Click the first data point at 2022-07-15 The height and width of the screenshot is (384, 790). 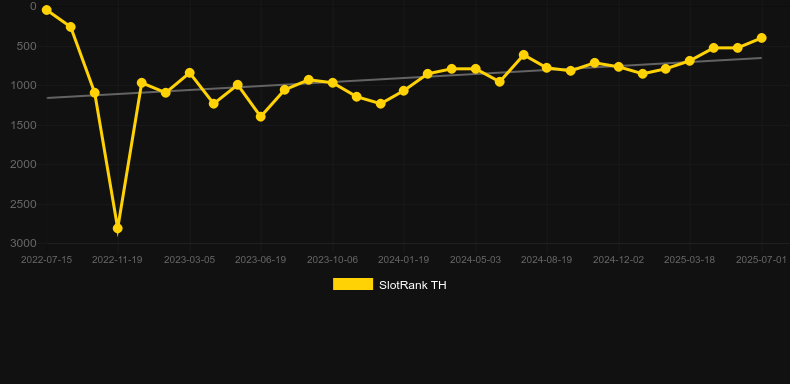pos(46,10)
